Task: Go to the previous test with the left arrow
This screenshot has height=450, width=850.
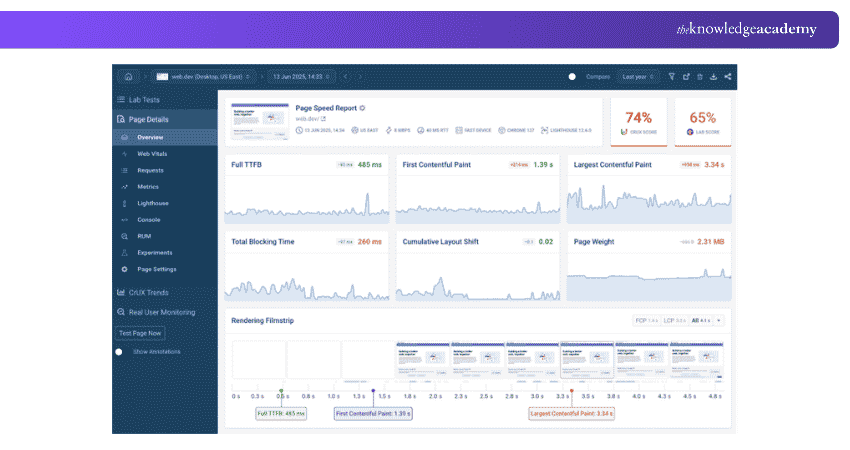Action: pos(345,76)
